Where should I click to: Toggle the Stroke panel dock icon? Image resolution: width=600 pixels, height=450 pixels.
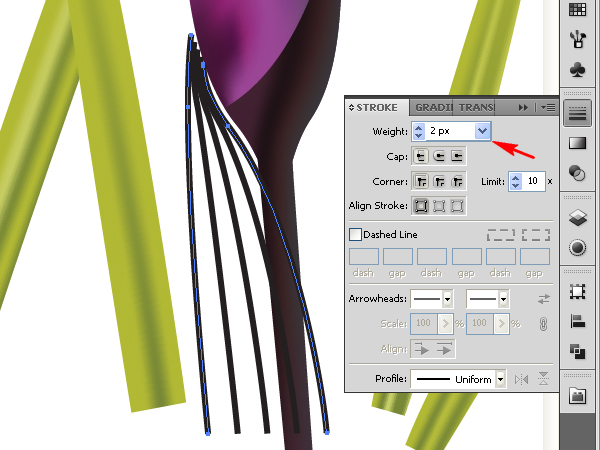[577, 114]
